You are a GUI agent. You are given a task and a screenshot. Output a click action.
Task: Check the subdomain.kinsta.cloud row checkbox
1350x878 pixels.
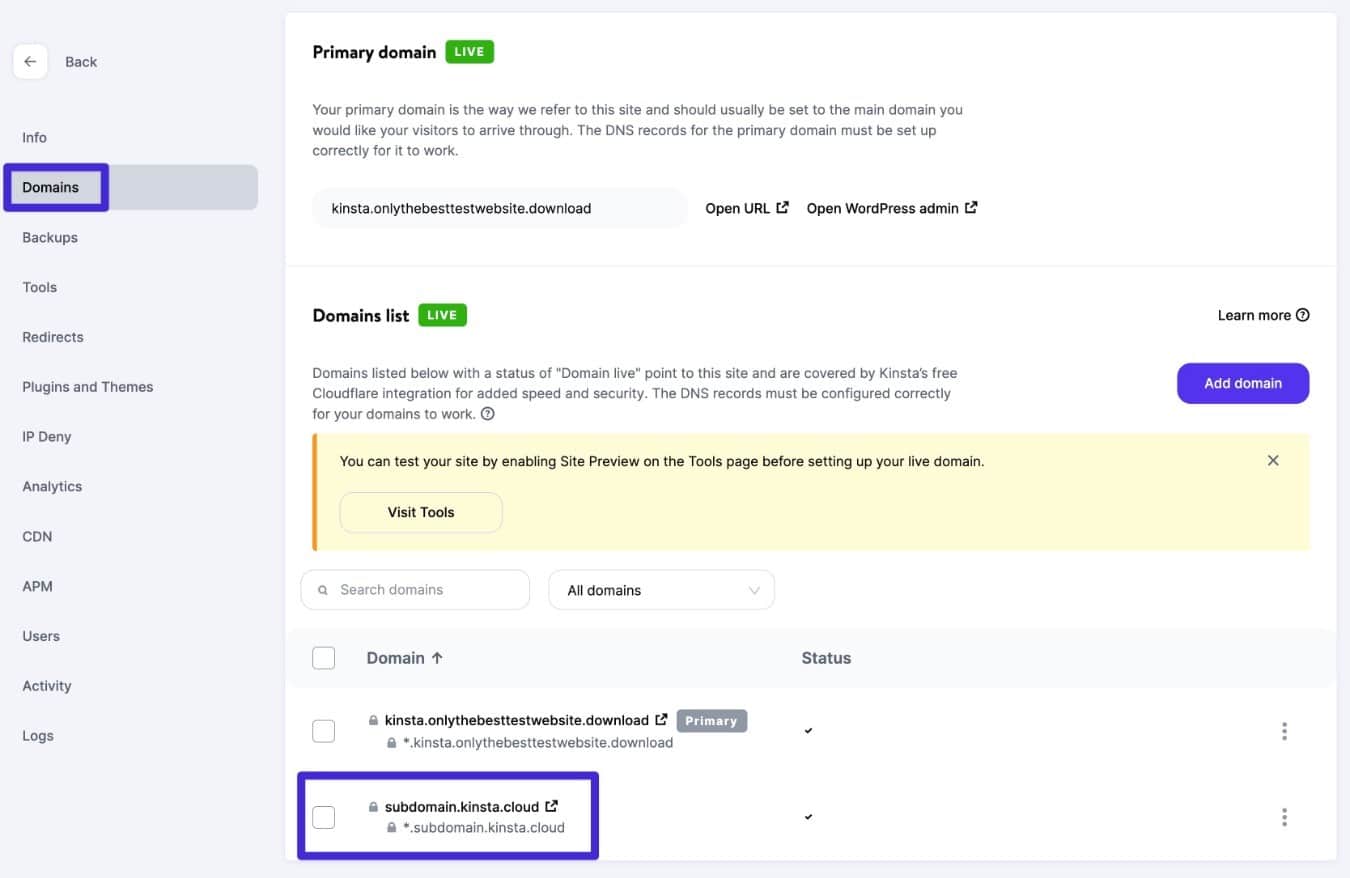[323, 816]
